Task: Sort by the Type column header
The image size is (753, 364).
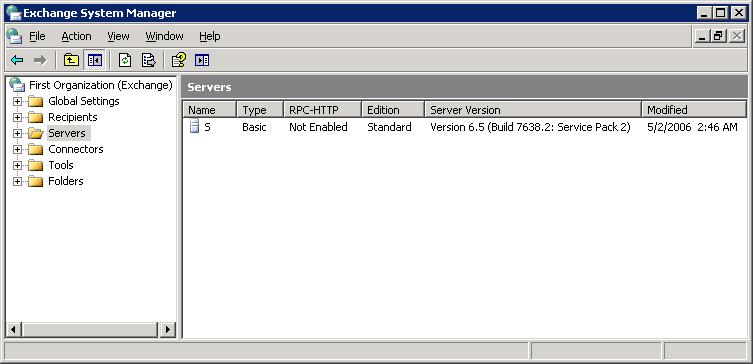Action: point(260,109)
